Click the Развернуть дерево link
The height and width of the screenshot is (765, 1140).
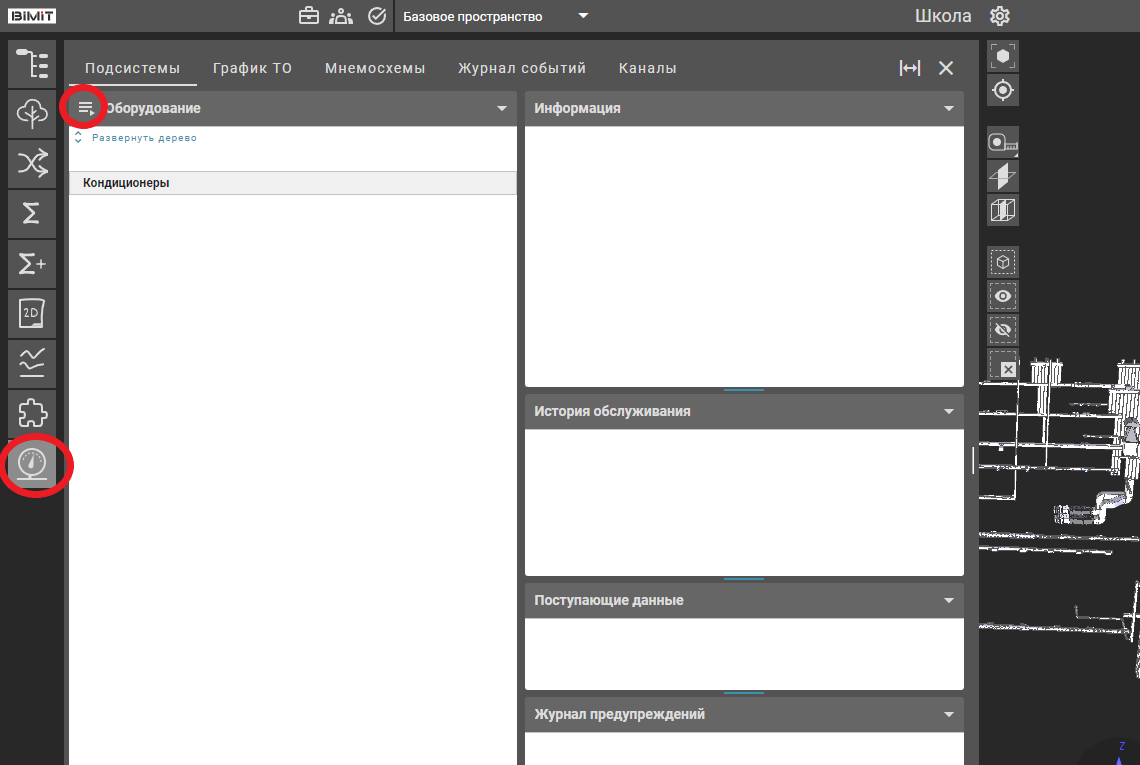tap(144, 138)
